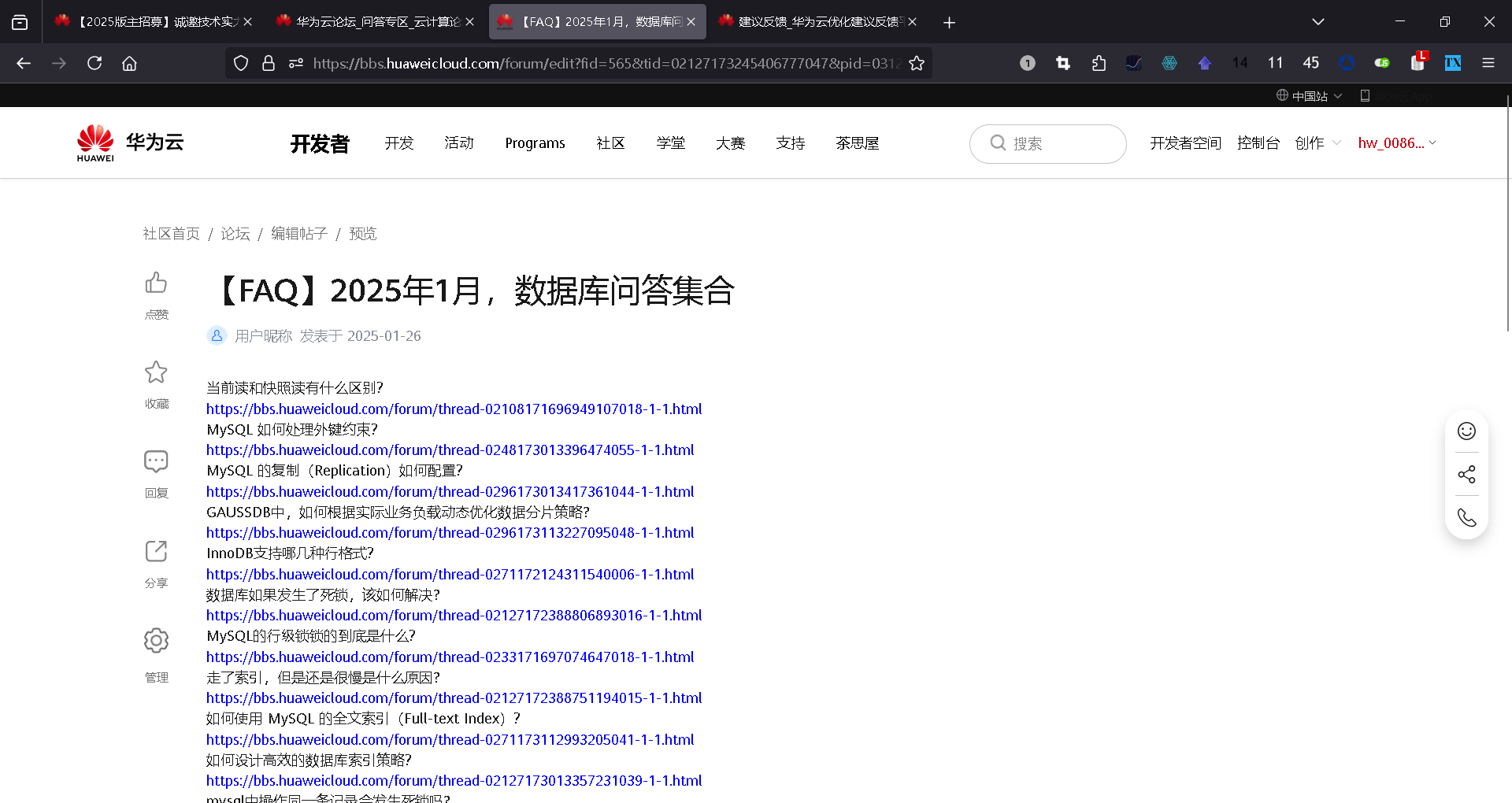Open full-text index link 2993205041
Image resolution: width=1512 pixels, height=803 pixels.
point(450,740)
